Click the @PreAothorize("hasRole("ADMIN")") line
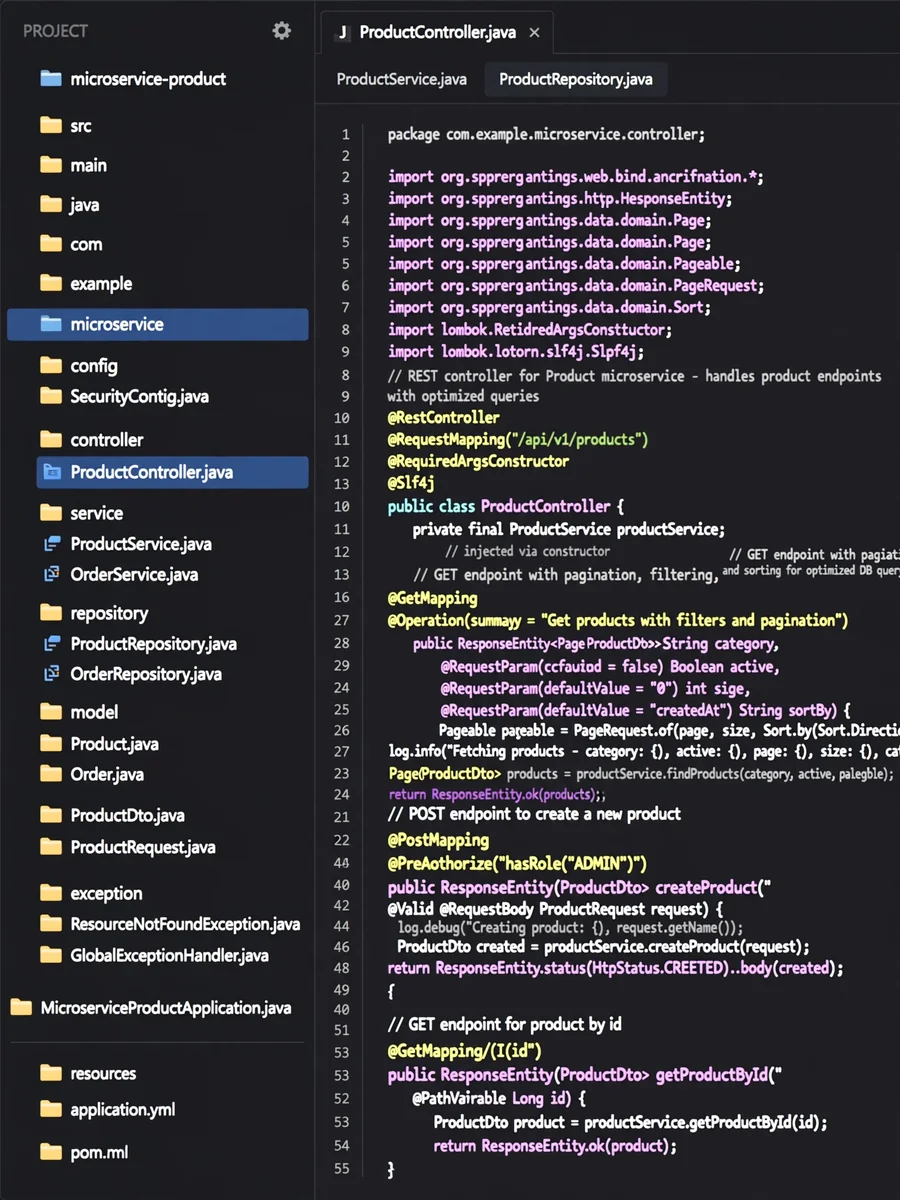Screen dimensions: 900x1200 517,863
